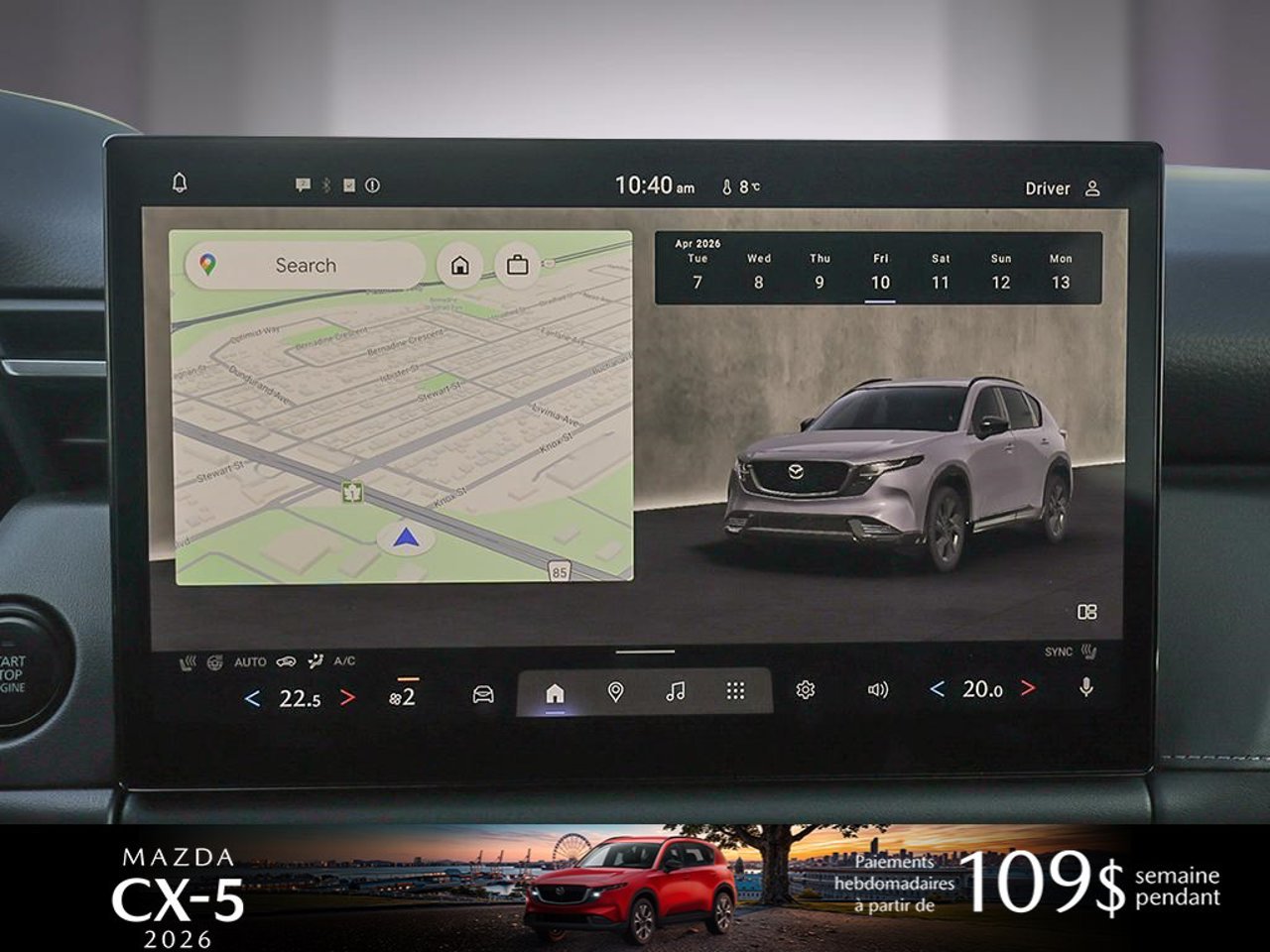Screen dimensions: 1270x952
Task: Navigate home with the map house button
Action: [x=459, y=266]
